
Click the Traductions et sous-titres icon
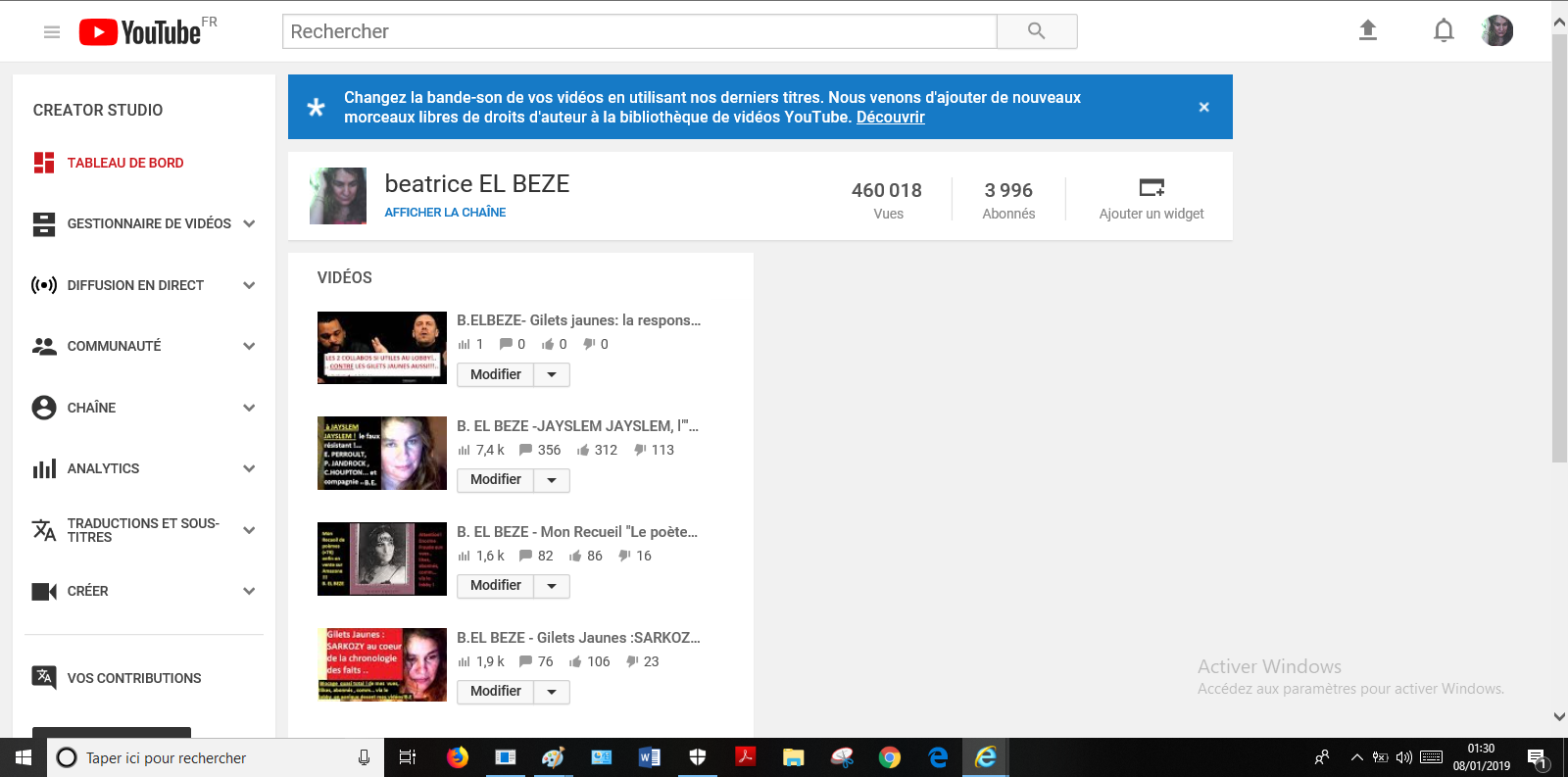click(44, 530)
